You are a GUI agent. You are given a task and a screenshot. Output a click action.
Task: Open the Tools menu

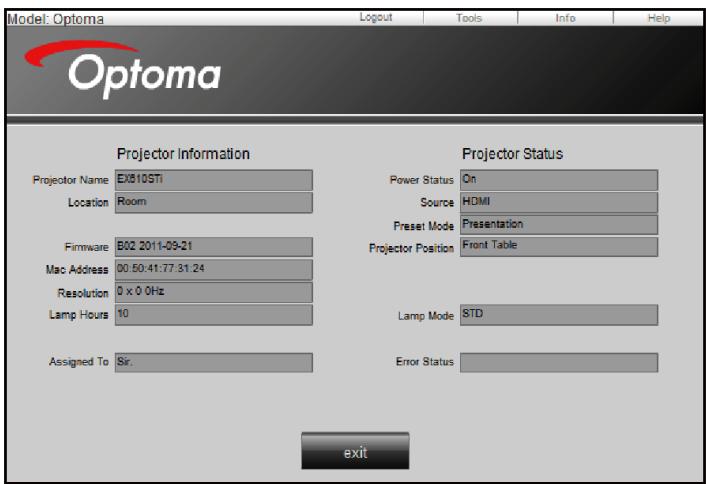pyautogui.click(x=469, y=18)
